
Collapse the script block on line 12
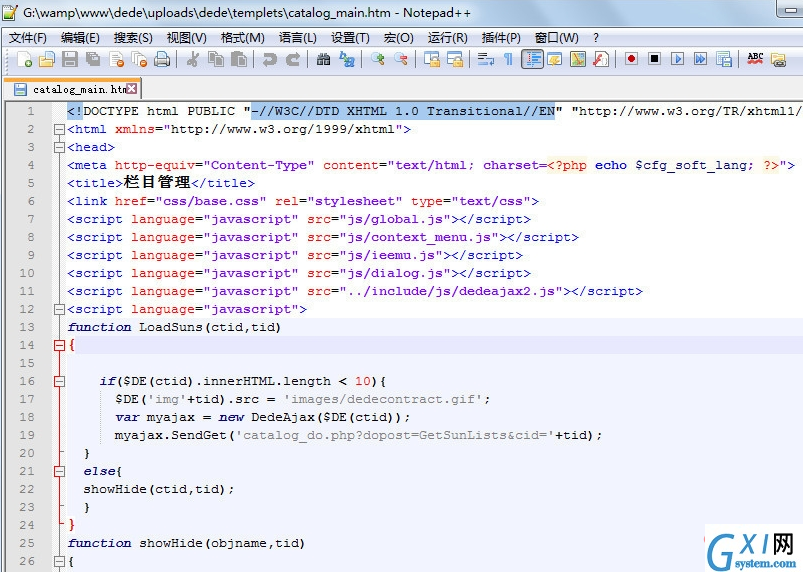pyautogui.click(x=59, y=309)
